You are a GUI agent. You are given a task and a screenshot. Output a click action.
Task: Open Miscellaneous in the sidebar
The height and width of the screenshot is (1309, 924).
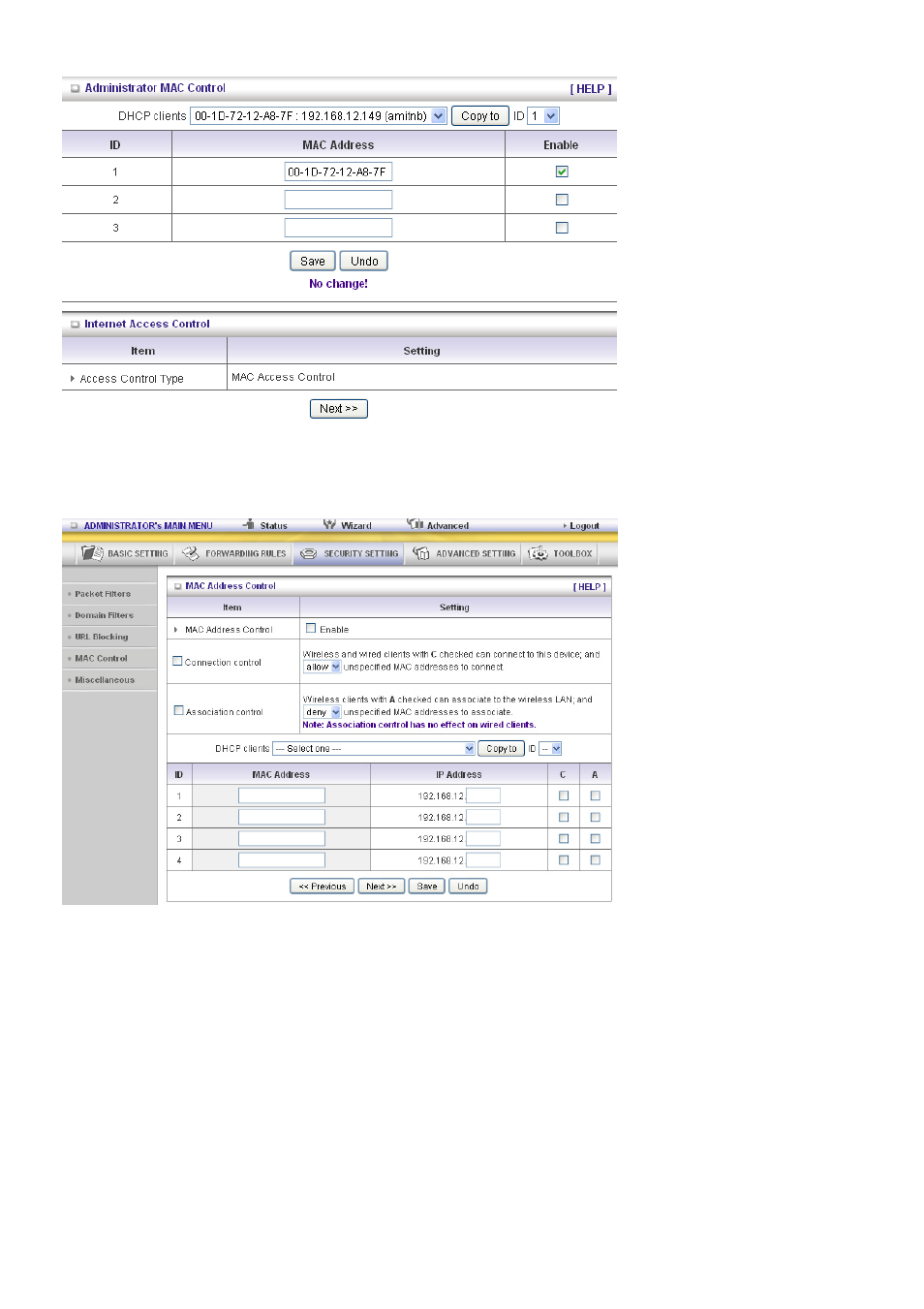pos(105,680)
